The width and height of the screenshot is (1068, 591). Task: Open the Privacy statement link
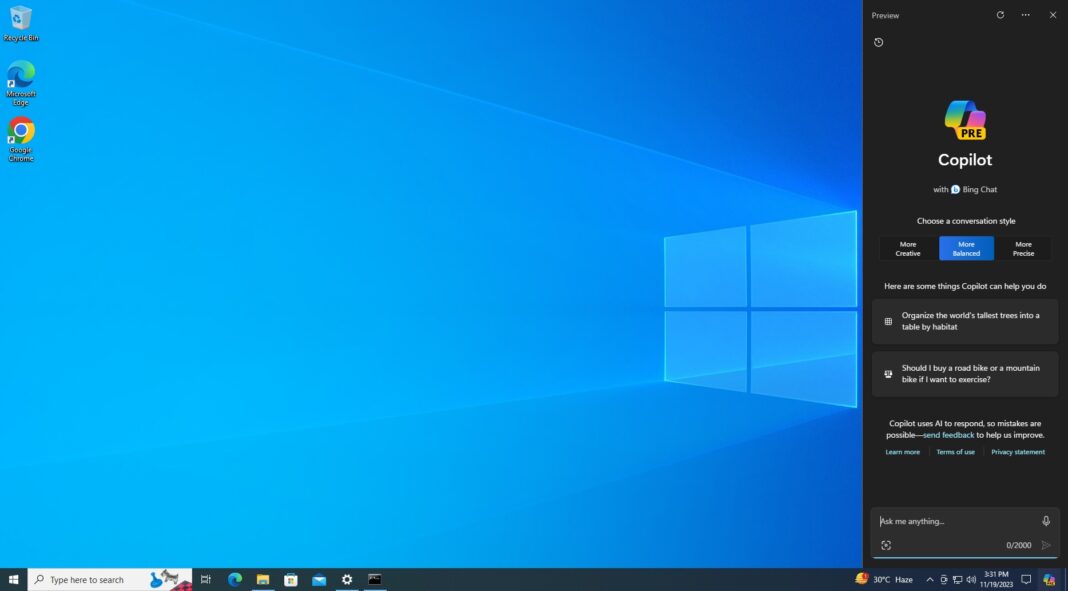pos(1018,451)
